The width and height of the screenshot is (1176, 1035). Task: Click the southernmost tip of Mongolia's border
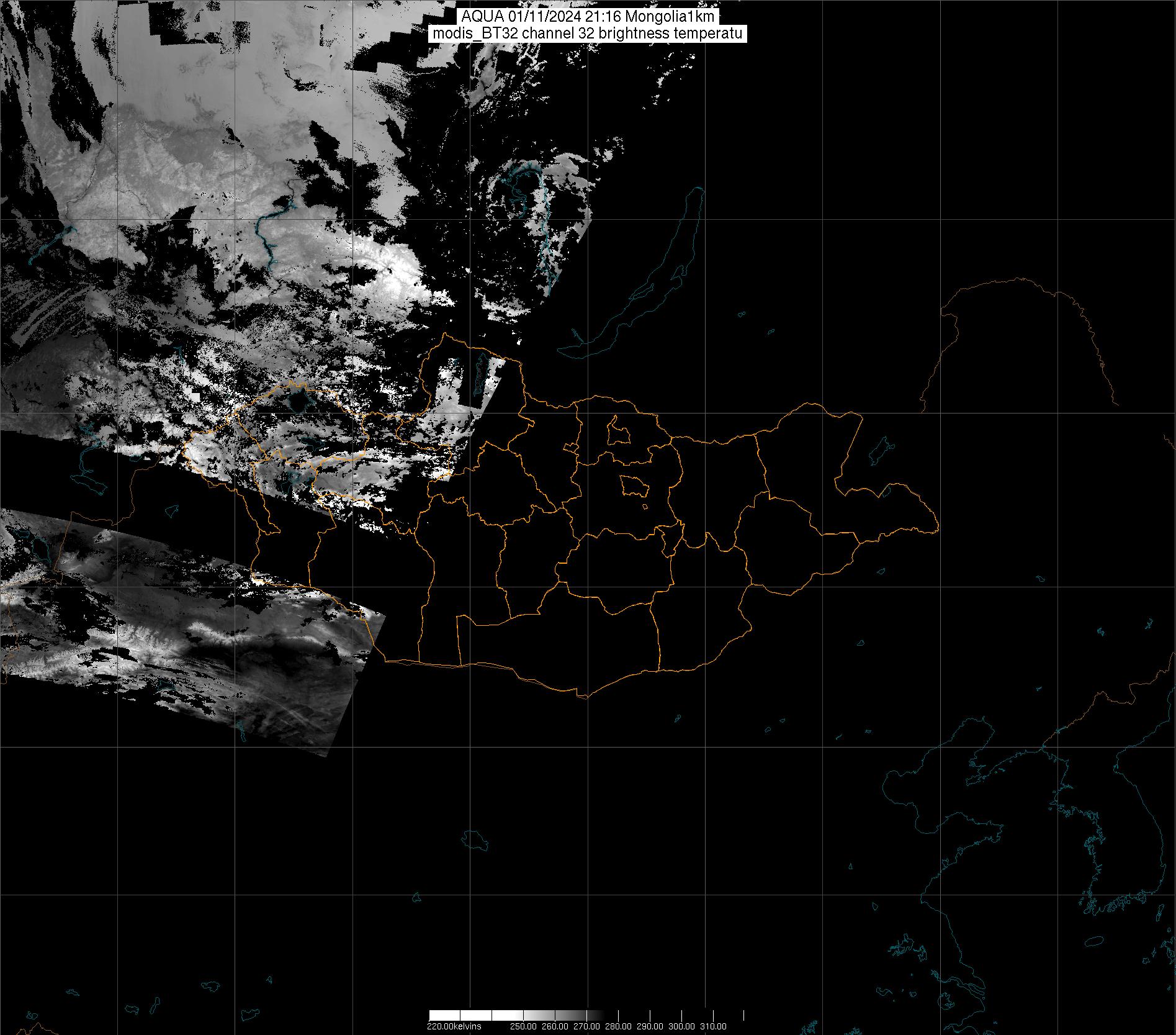click(x=583, y=697)
